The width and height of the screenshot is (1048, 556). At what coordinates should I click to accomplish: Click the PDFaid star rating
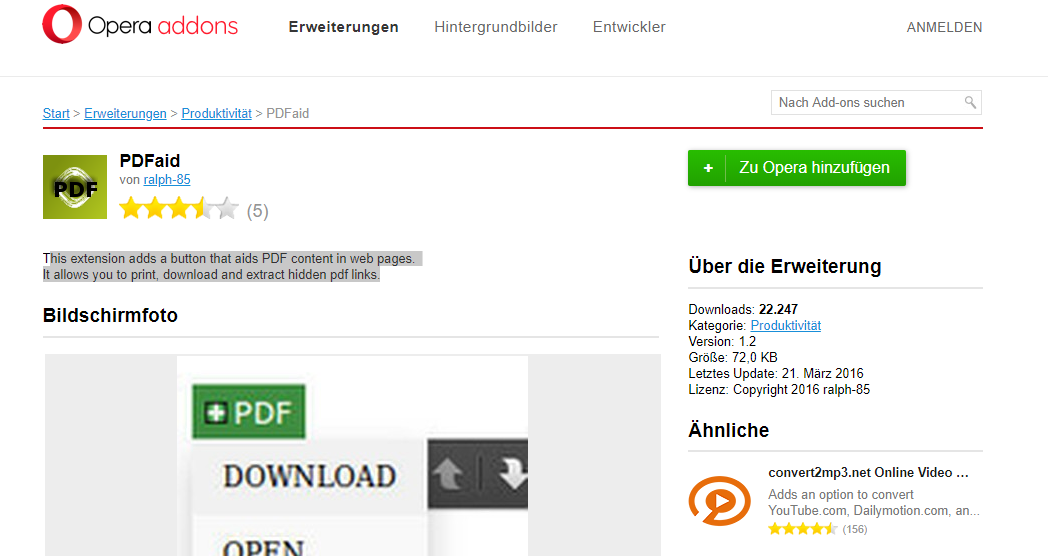(179, 208)
